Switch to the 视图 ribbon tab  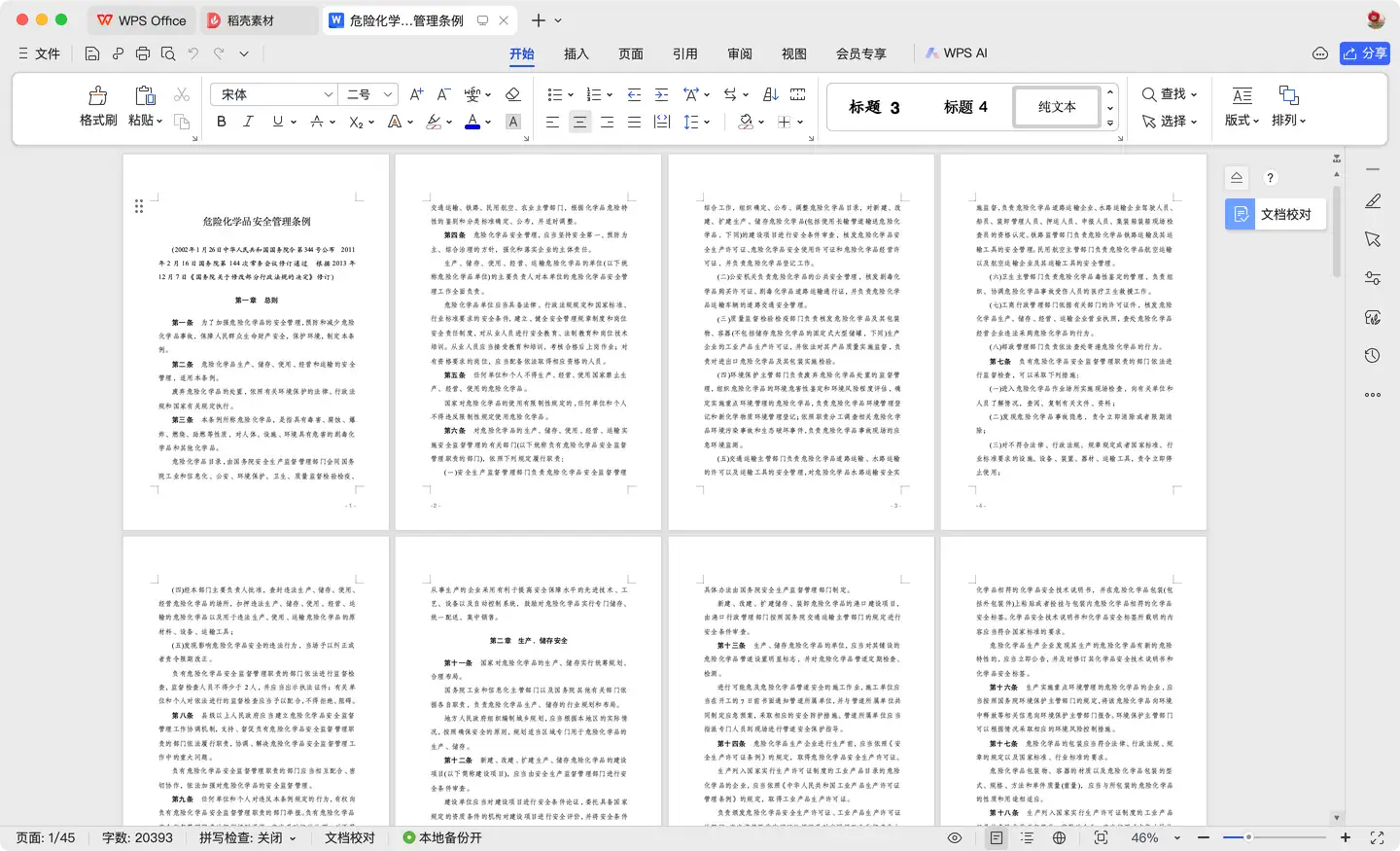click(794, 53)
